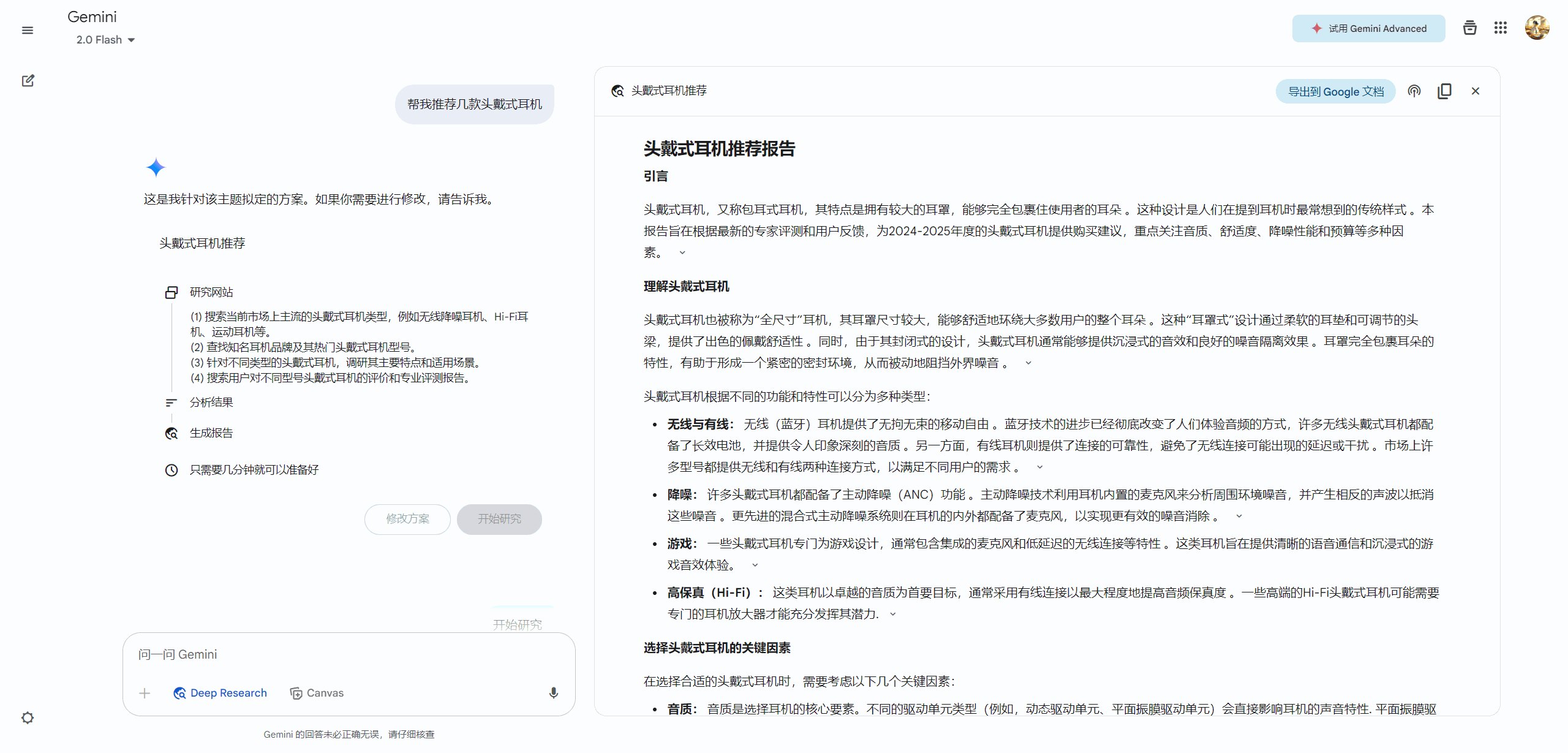1568x753 pixels.
Task: Click the 试用 Gemini Advanced button
Action: point(1368,28)
